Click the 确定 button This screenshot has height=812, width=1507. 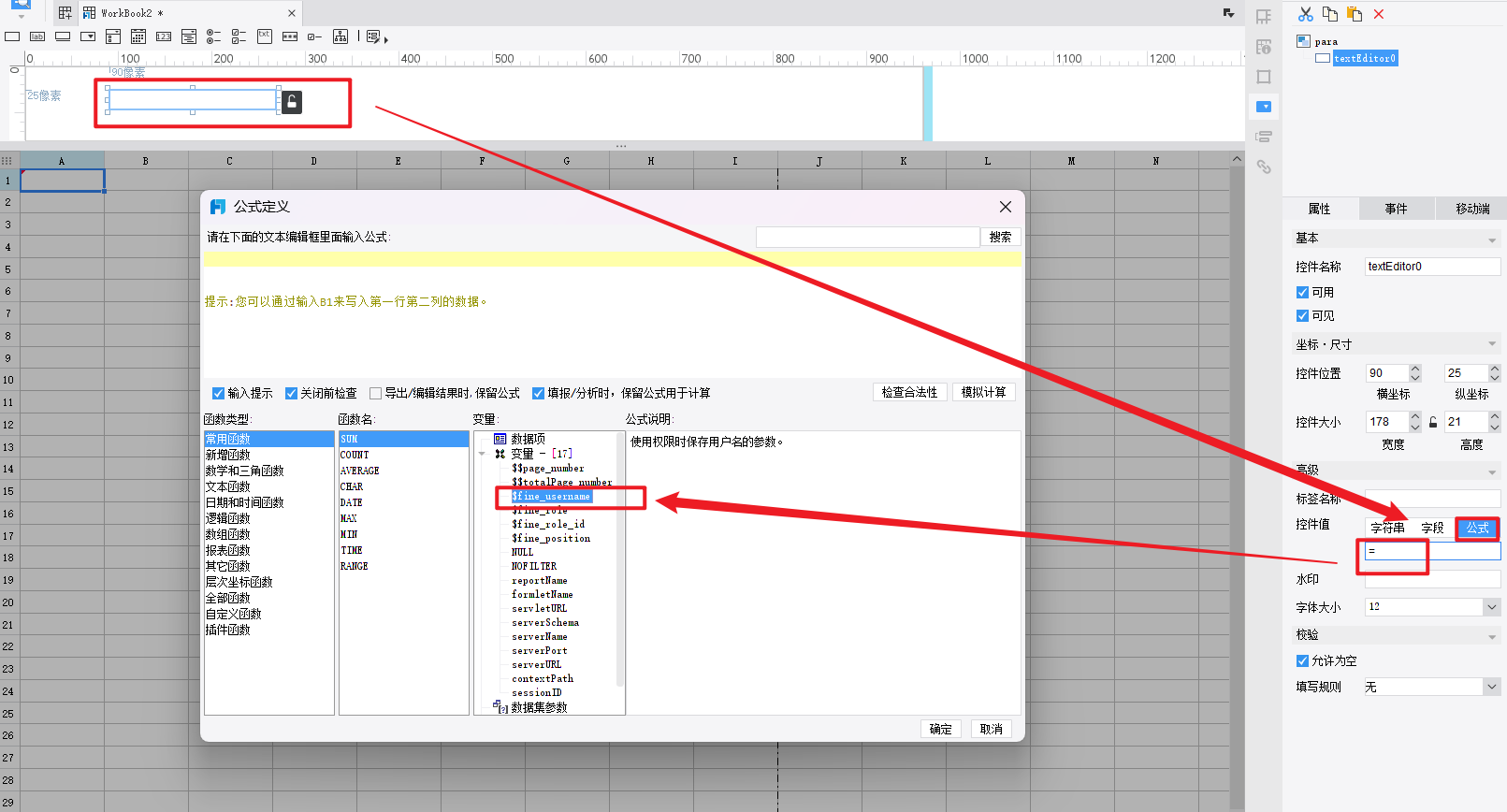click(941, 729)
